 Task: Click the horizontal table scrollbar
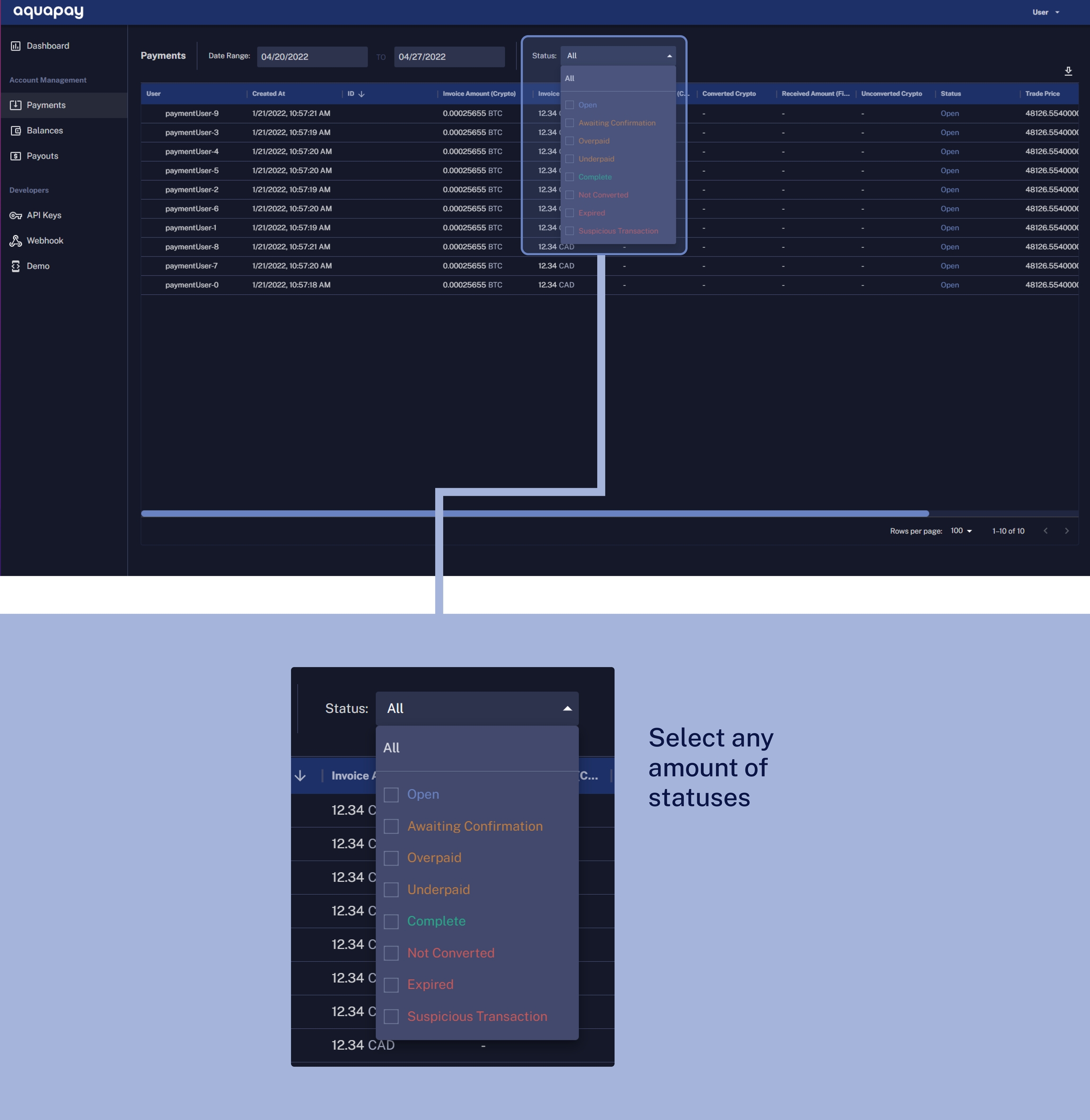pyautogui.click(x=534, y=513)
